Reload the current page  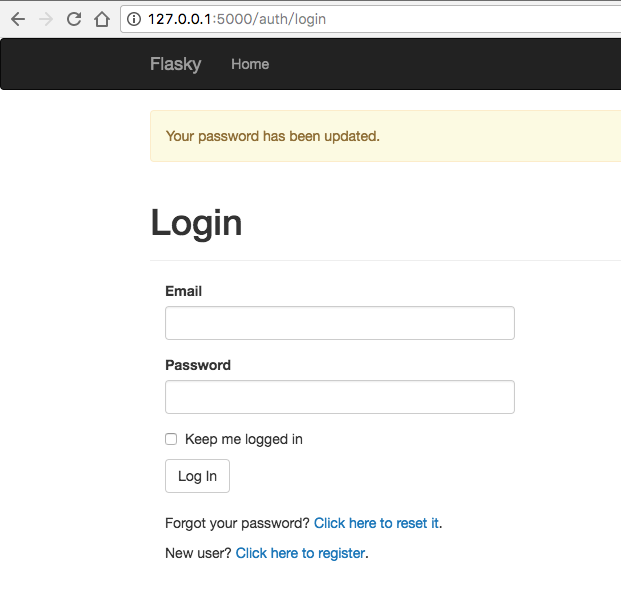point(73,19)
